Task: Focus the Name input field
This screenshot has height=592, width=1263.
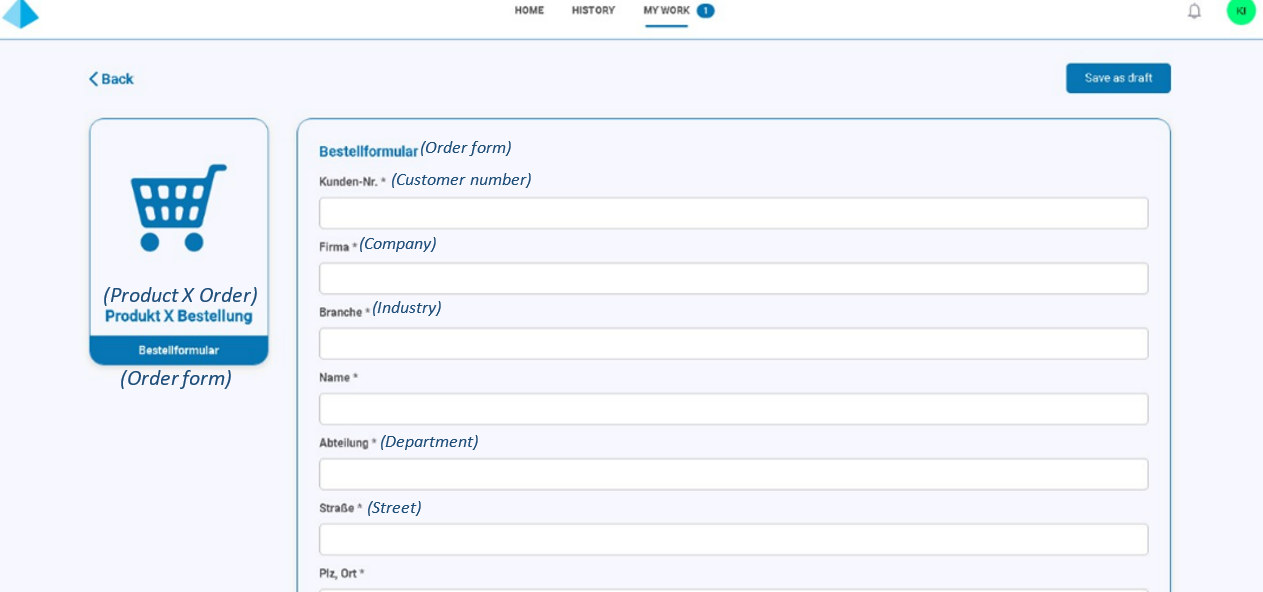Action: tap(733, 408)
